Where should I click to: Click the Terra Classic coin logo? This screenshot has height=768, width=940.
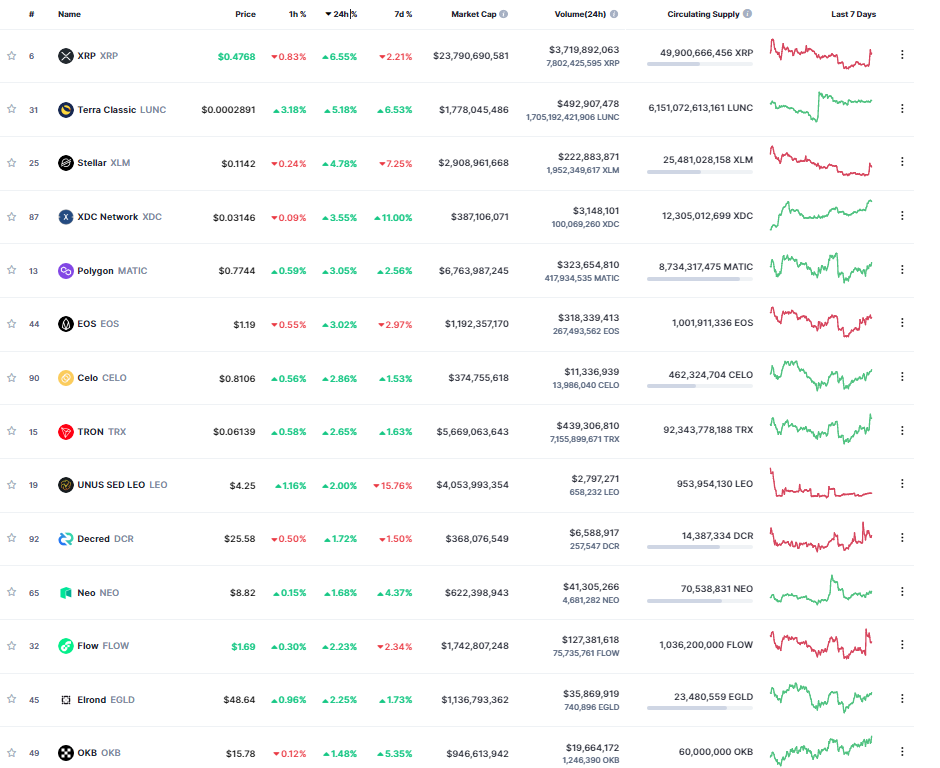65,110
